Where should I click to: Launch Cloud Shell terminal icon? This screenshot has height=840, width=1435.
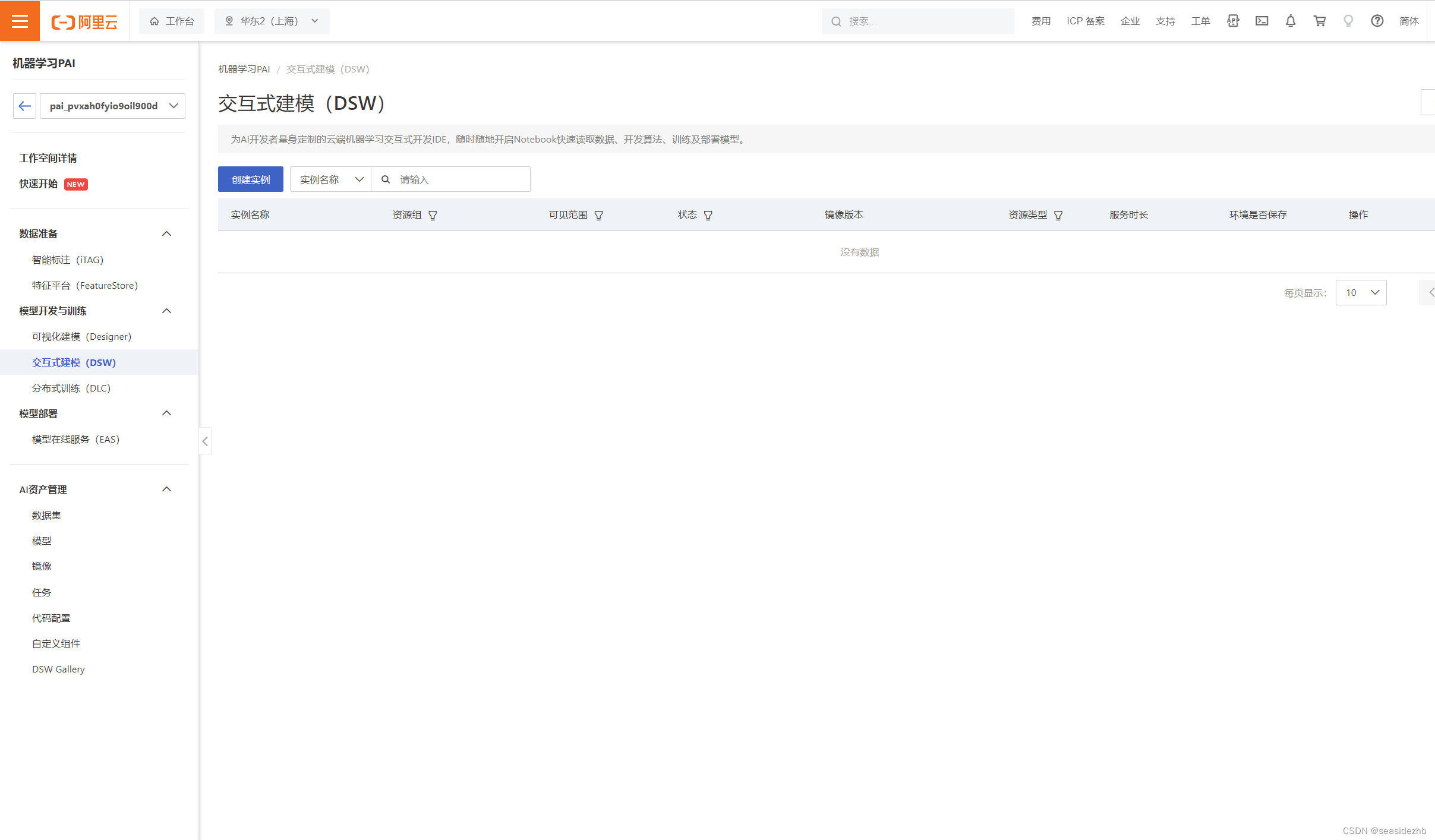[1261, 21]
